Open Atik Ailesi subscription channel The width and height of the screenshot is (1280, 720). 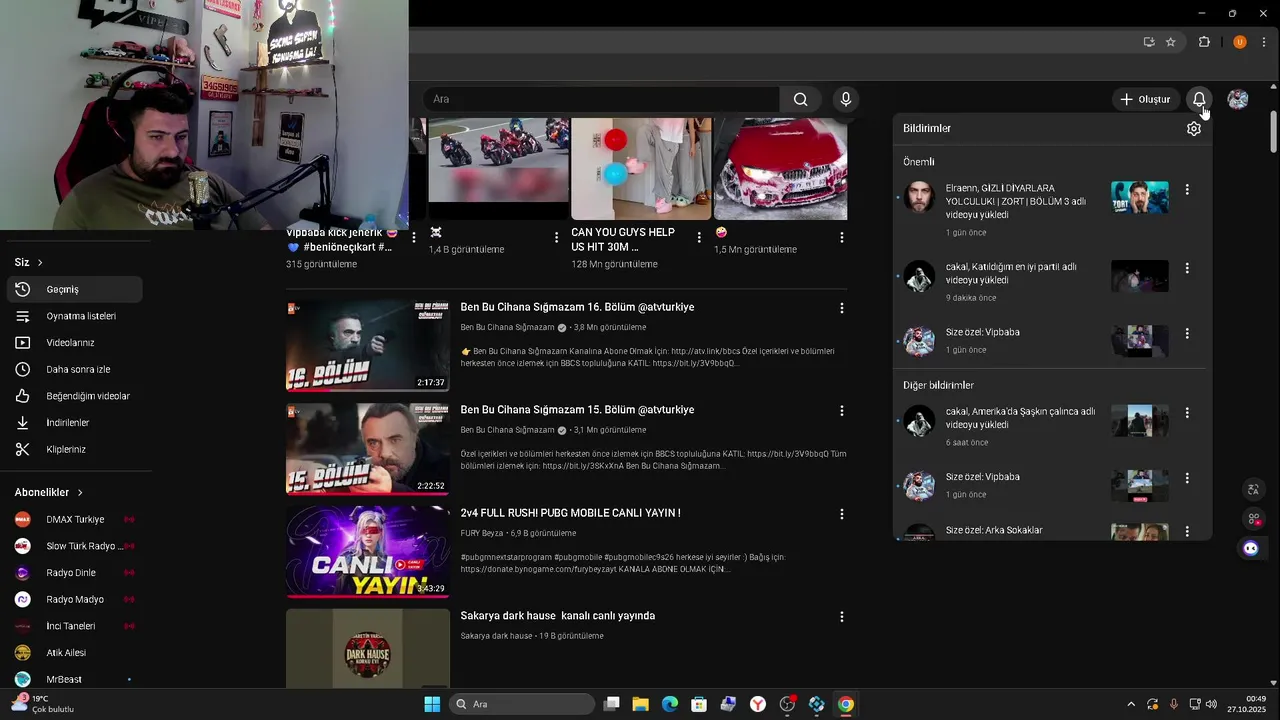point(75,652)
